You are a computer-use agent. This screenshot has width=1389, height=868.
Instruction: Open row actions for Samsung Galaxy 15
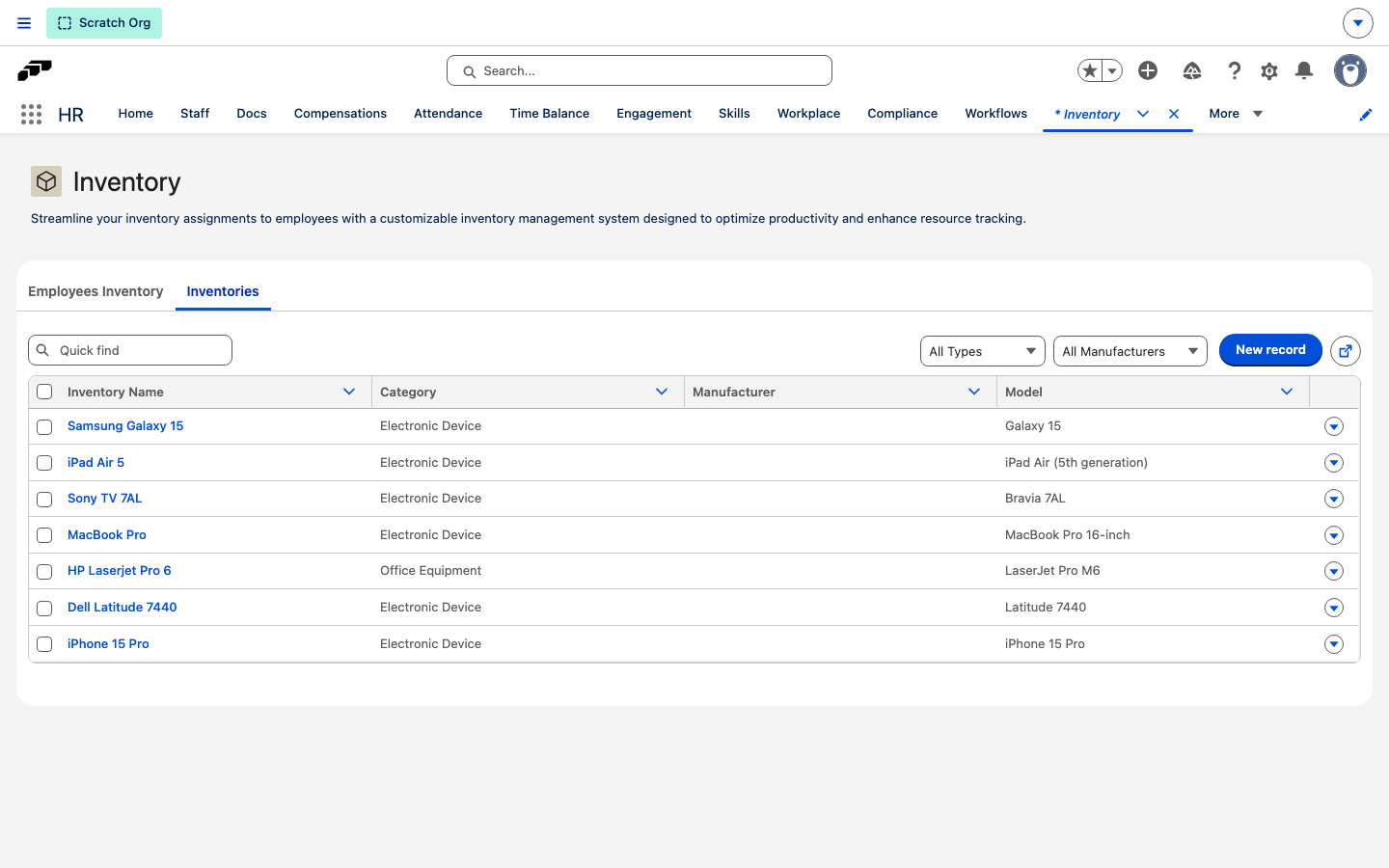1334,426
